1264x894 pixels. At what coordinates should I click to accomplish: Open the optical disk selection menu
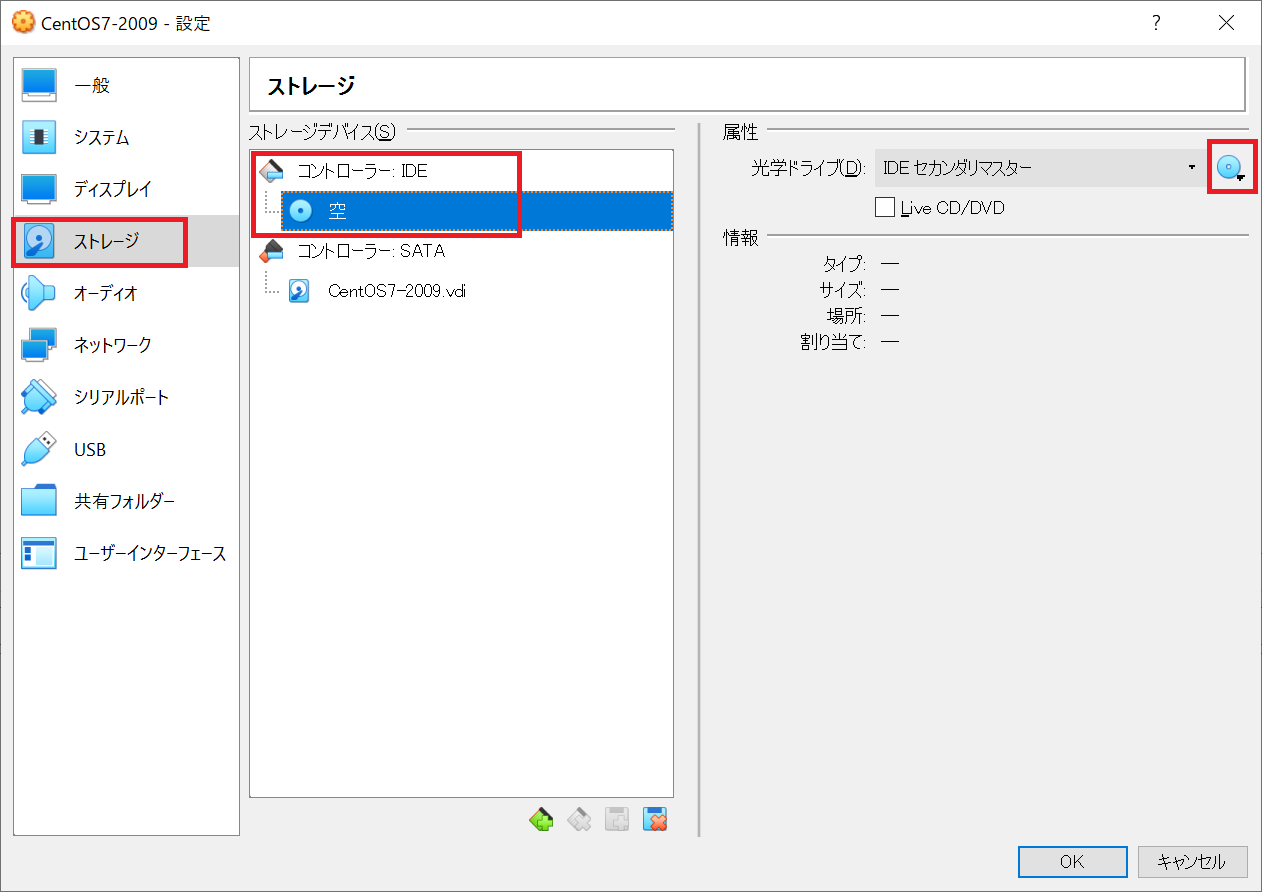pos(1230,166)
